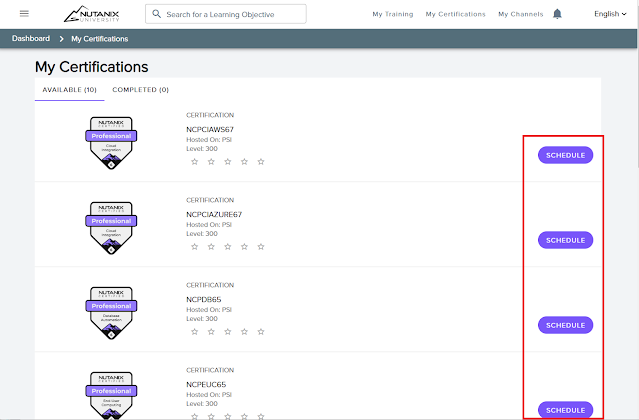This screenshot has width=639, height=420.
Task: Focus the Search for a Learning Objective field
Action: tap(226, 14)
